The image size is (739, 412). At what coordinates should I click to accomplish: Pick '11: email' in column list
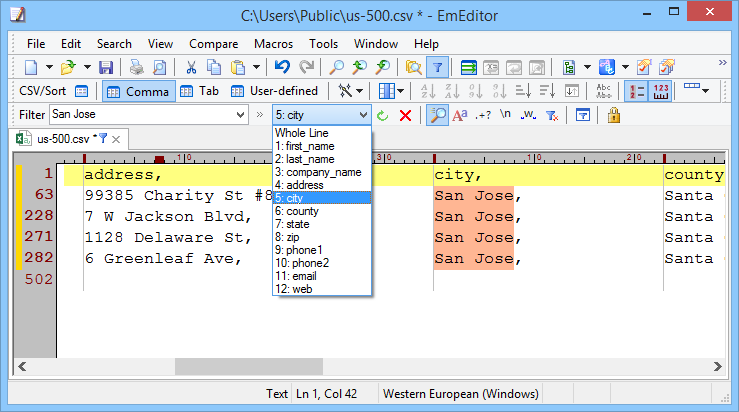click(x=321, y=276)
